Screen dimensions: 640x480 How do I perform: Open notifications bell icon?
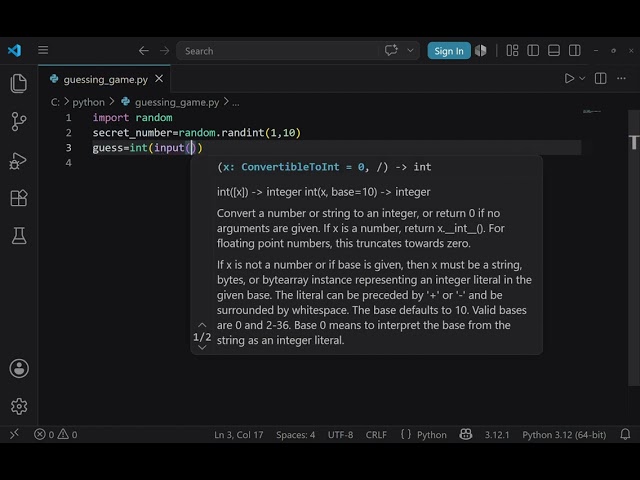625,434
